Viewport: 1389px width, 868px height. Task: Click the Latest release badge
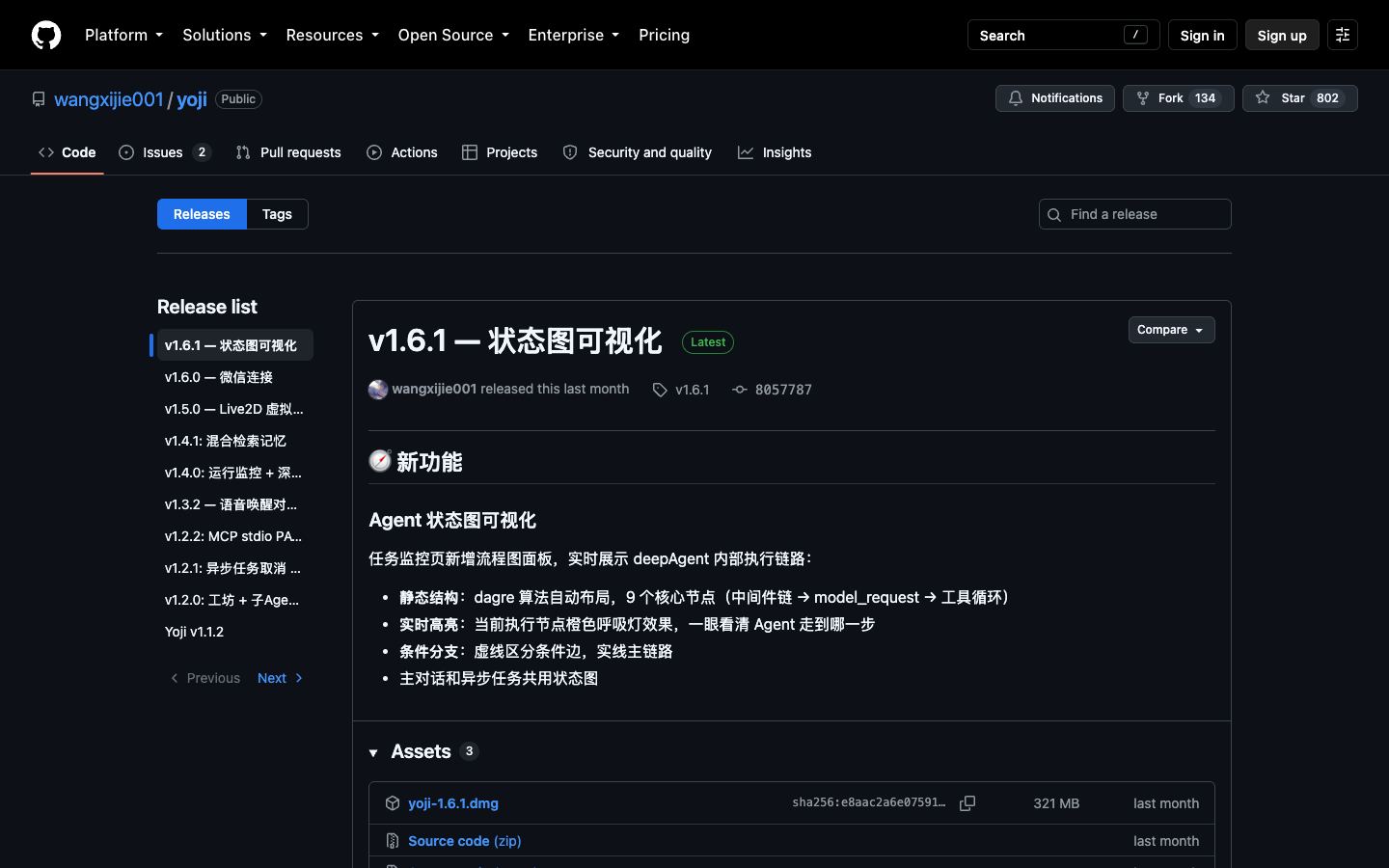coord(708,342)
